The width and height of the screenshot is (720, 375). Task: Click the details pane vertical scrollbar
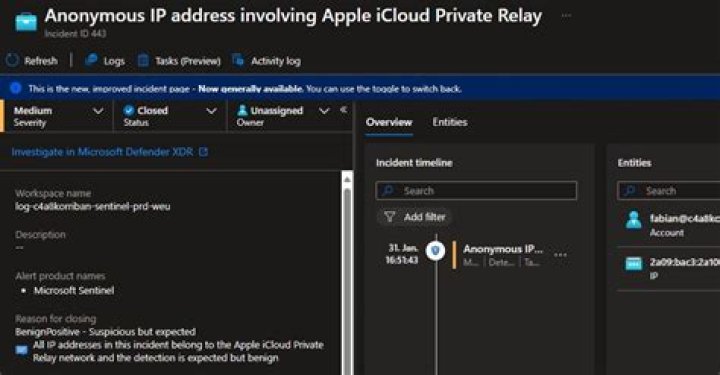(347, 273)
